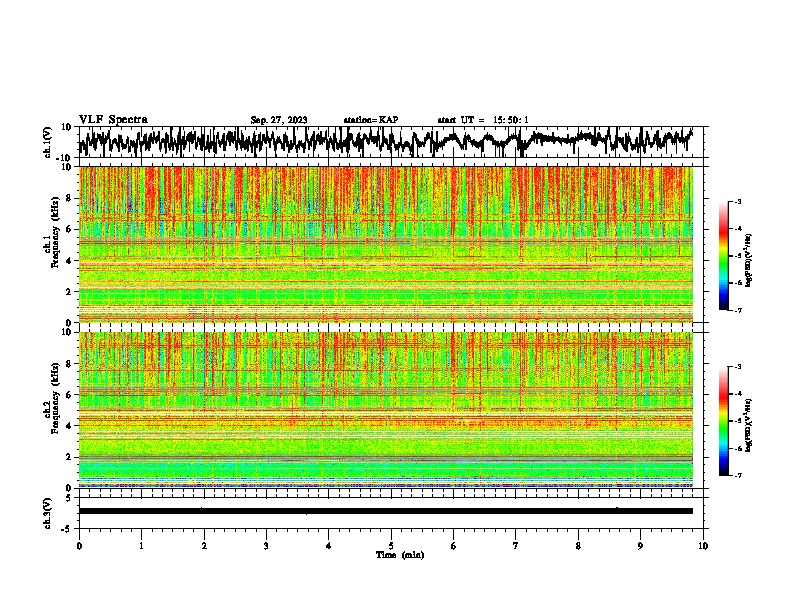Select the "start UT = 15:50: 1" text

pyautogui.click(x=483, y=120)
